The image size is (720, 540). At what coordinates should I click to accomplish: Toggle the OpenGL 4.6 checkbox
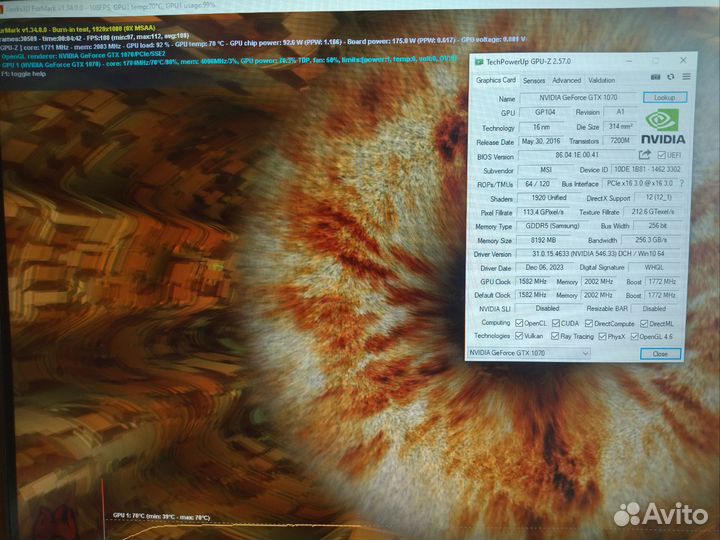(x=634, y=337)
